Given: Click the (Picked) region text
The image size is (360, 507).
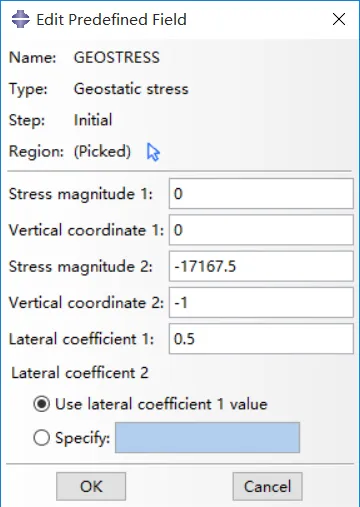Looking at the screenshot, I should (102, 151).
